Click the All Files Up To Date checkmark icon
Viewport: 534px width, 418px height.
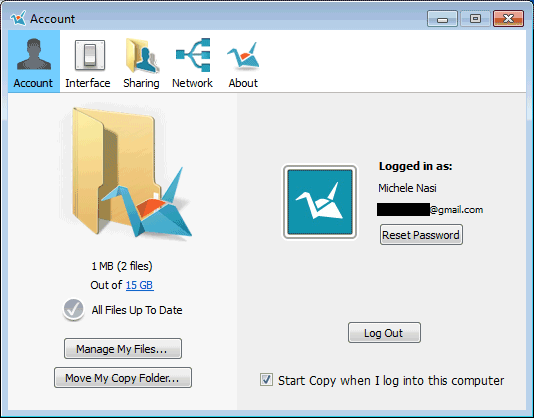(74, 310)
